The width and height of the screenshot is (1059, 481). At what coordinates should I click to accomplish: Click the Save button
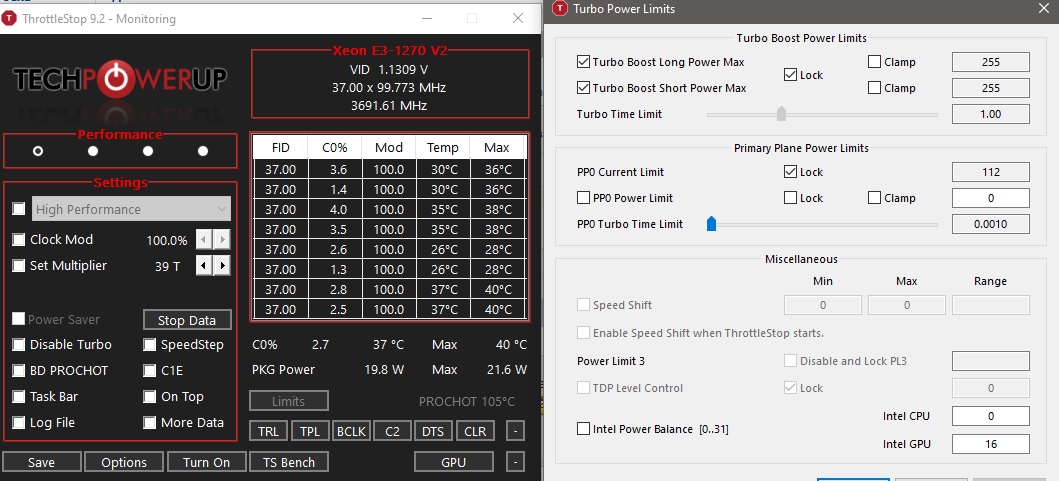pos(41,462)
